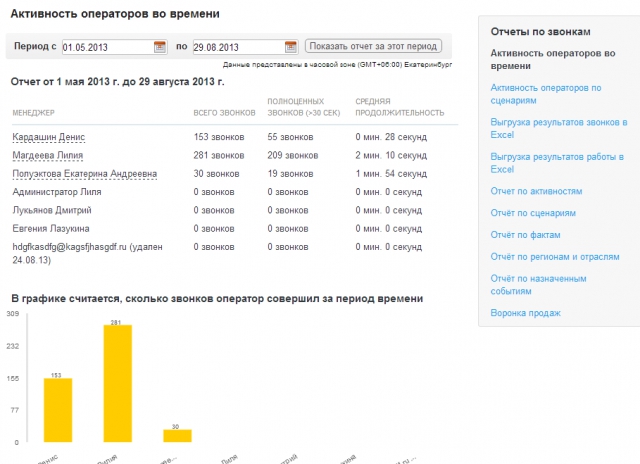Click the 'Всего звонков' column header
The width and height of the screenshot is (640, 464).
click(x=224, y=113)
